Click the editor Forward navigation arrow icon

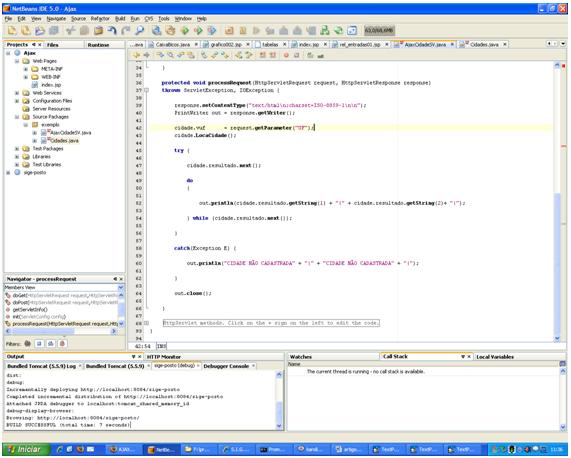[x=146, y=55]
